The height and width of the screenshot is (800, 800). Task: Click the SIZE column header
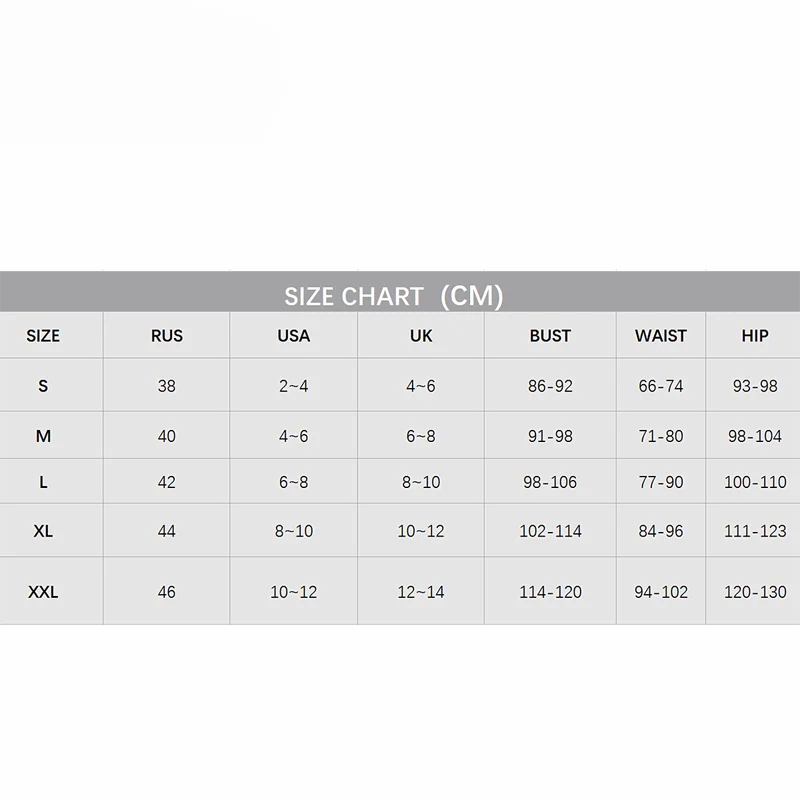click(x=43, y=336)
